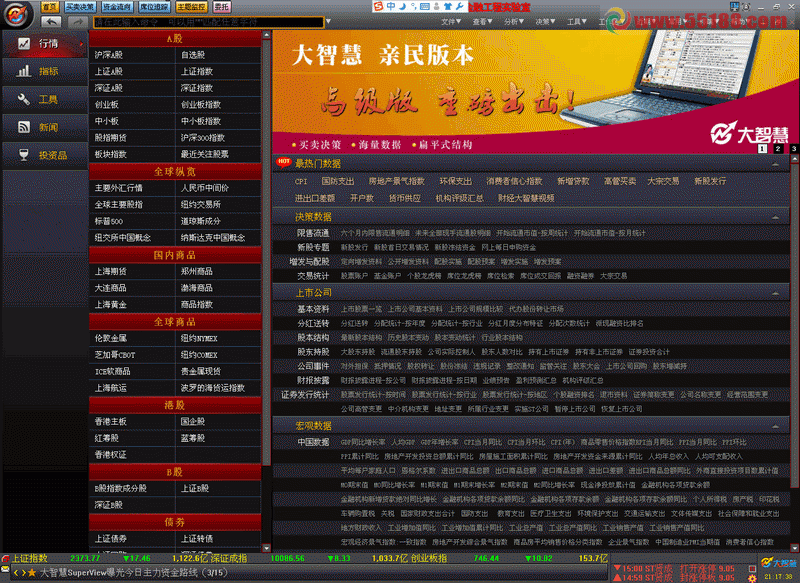Open the 查看 dropdown menu
This screenshot has width=800, height=583.
tap(482, 21)
